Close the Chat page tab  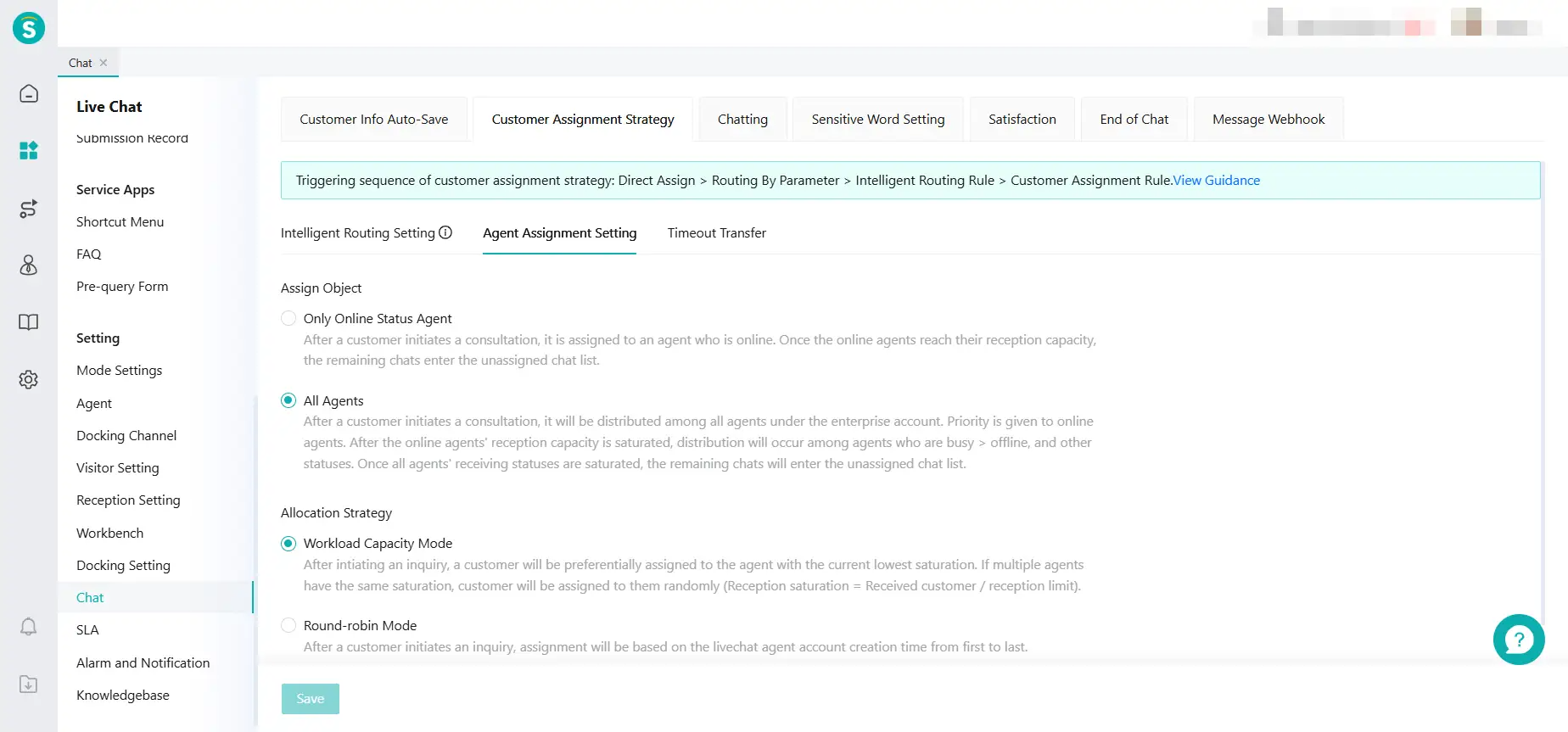pos(104,63)
